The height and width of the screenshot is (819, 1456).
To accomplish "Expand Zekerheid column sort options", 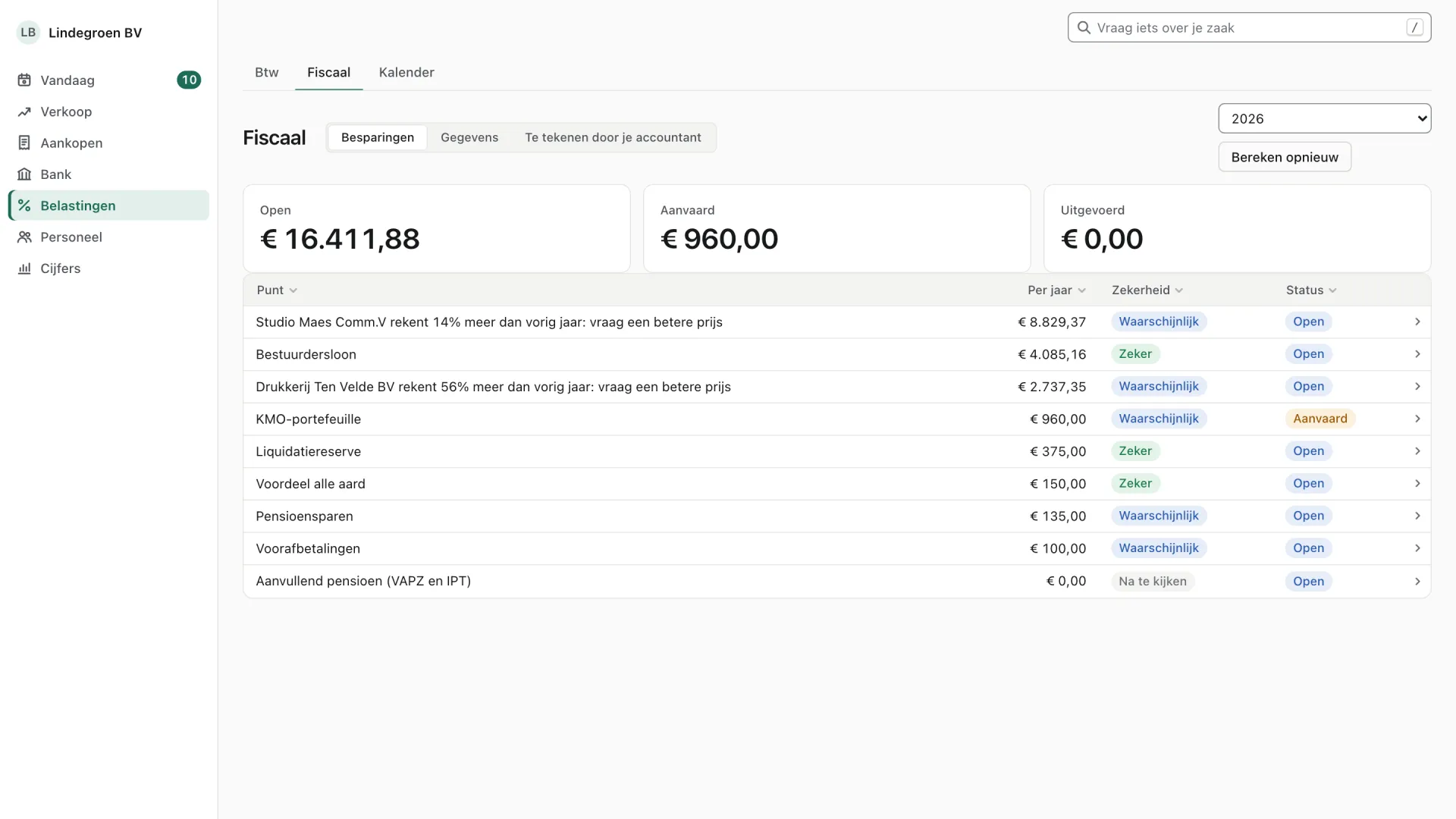I will tap(1178, 290).
